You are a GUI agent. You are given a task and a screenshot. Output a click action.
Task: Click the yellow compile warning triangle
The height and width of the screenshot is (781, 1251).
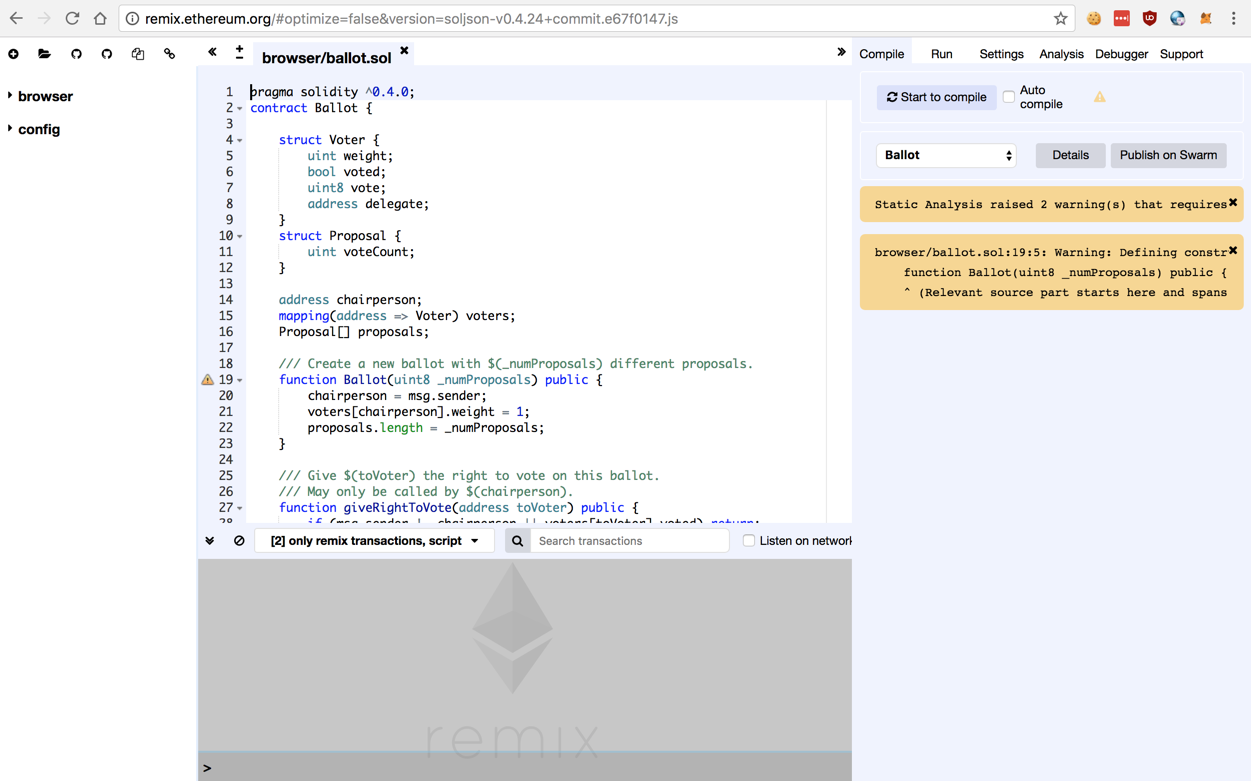click(x=1099, y=97)
